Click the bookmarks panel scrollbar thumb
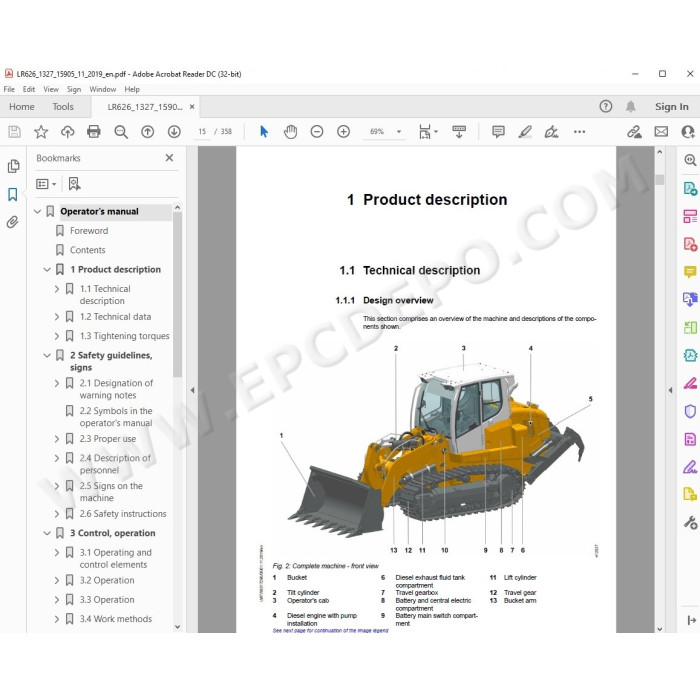 (x=177, y=295)
